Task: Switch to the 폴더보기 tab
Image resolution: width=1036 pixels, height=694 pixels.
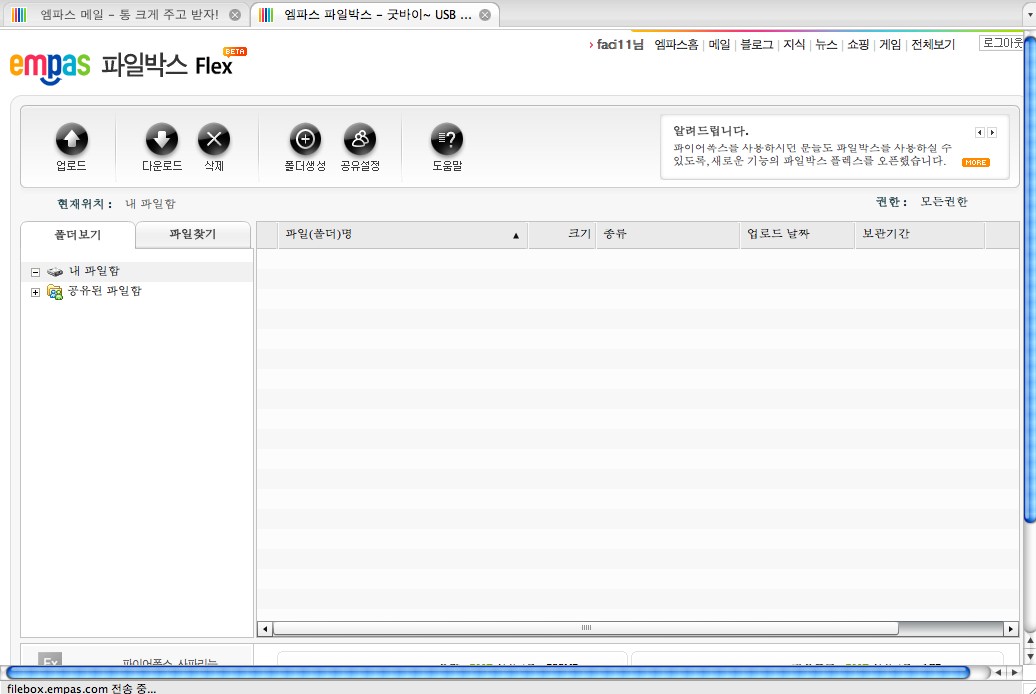Action: coord(78,235)
